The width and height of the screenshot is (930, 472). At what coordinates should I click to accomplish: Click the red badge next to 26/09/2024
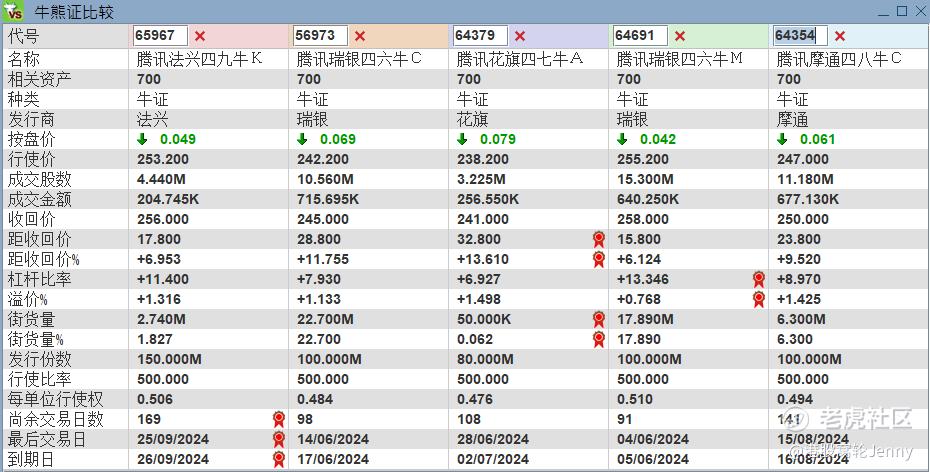coord(279,460)
